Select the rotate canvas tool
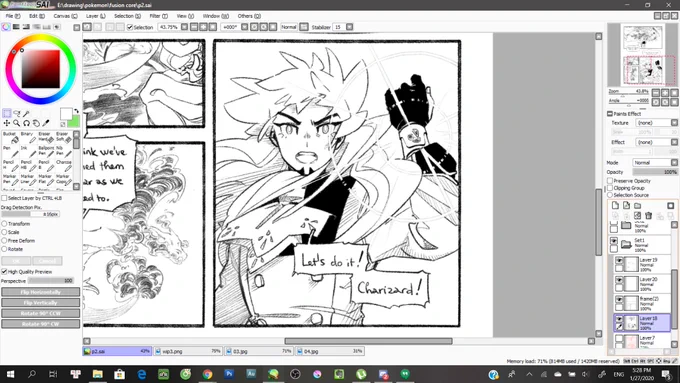The width and height of the screenshot is (680, 383). pyautogui.click(x=26, y=123)
